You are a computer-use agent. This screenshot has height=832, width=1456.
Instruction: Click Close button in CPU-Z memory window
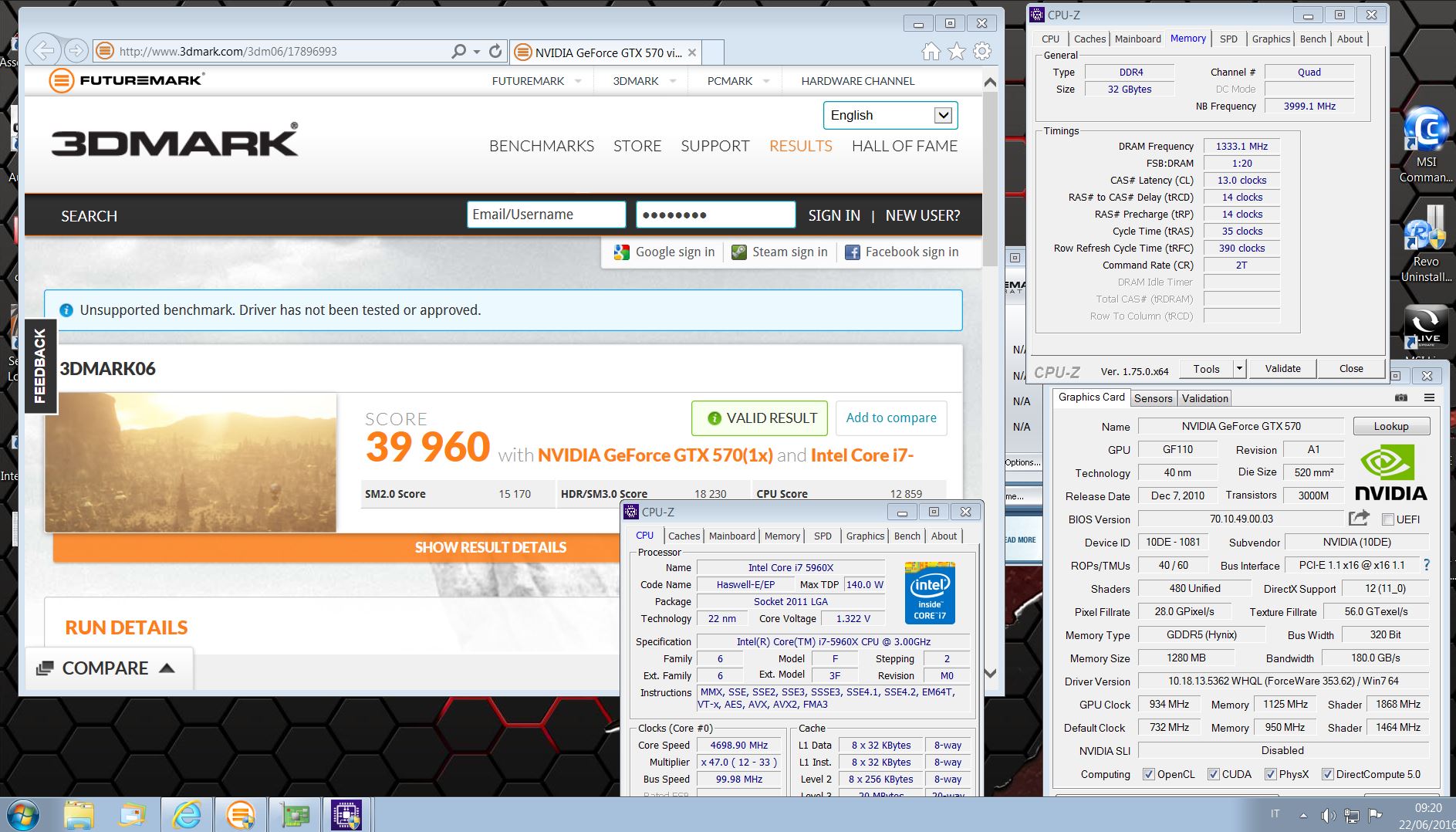[x=1350, y=369]
